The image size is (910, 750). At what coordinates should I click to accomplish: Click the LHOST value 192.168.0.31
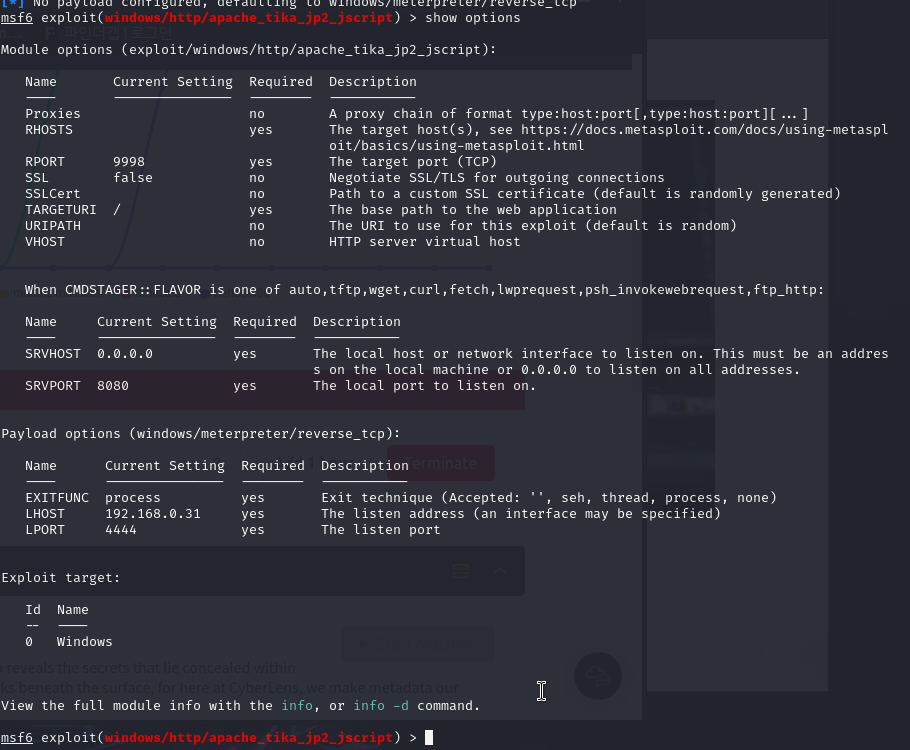click(153, 514)
